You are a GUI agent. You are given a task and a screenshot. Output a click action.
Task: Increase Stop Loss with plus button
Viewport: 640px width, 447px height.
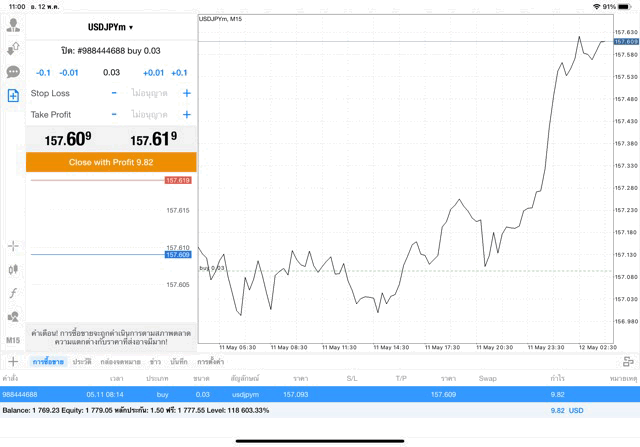(x=187, y=93)
